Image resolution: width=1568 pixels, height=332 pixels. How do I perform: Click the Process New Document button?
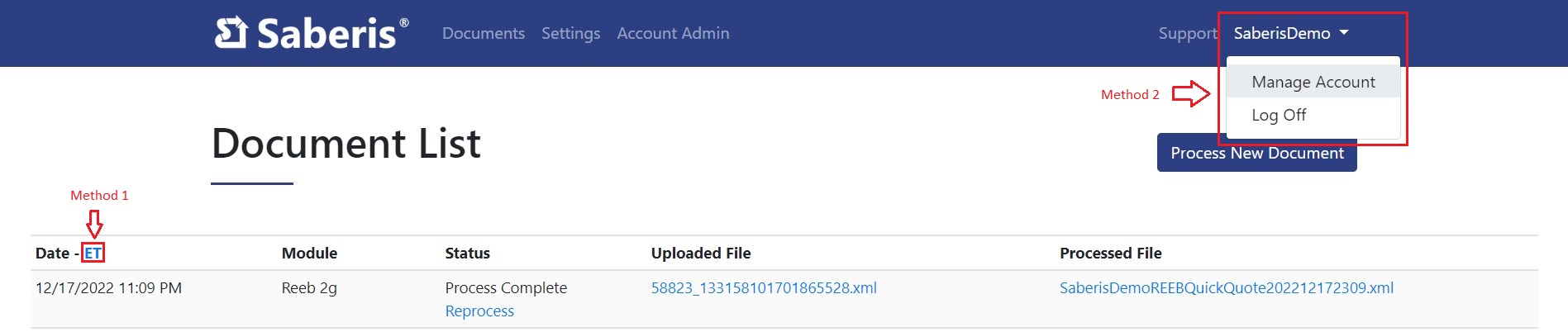click(x=1257, y=153)
